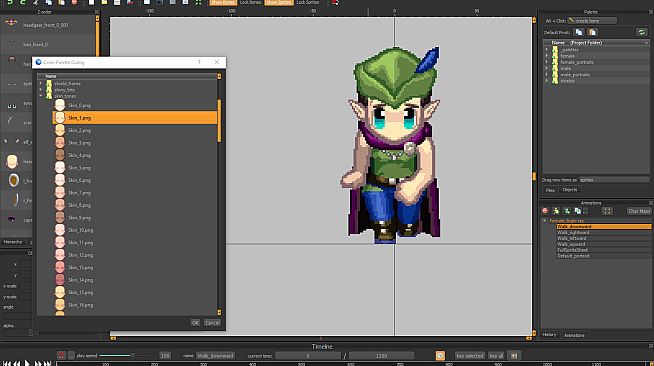Viewport: 654px width, 366px height.
Task: Select the brown shield sprite thumbnail in Z-order
Action: pyautogui.click(x=14, y=180)
